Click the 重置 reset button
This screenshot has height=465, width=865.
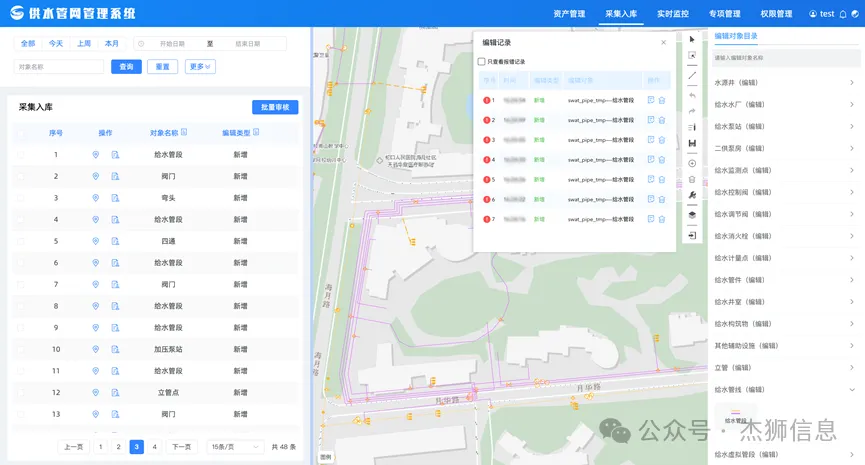162,67
